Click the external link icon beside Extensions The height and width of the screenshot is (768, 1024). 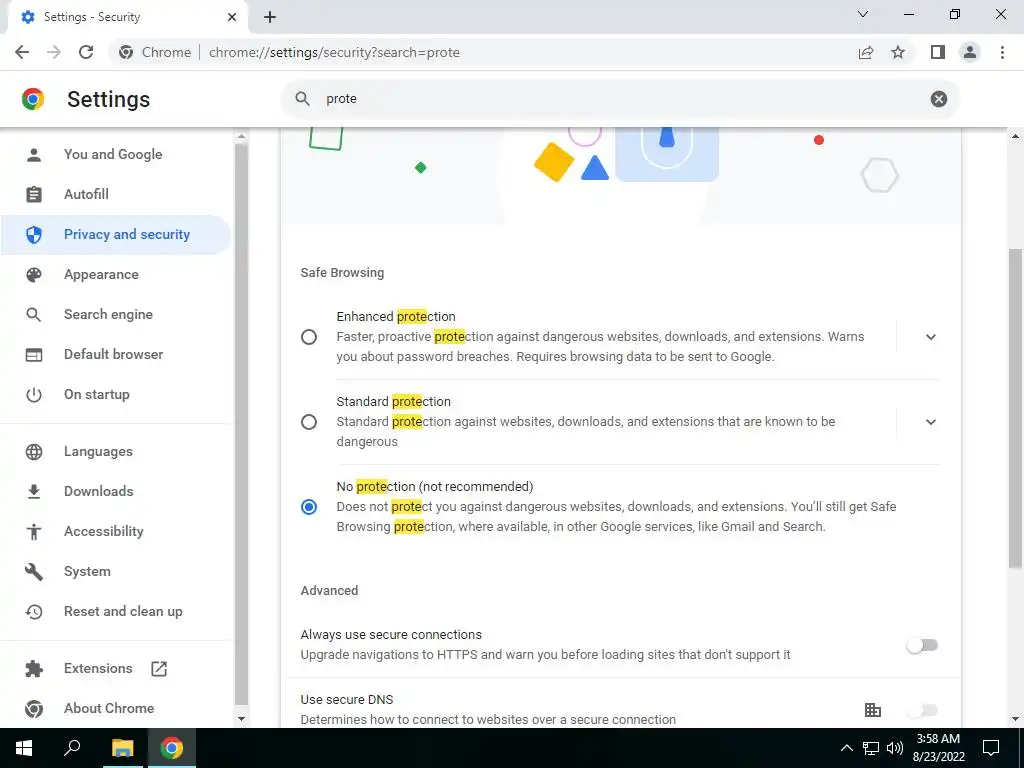click(159, 669)
